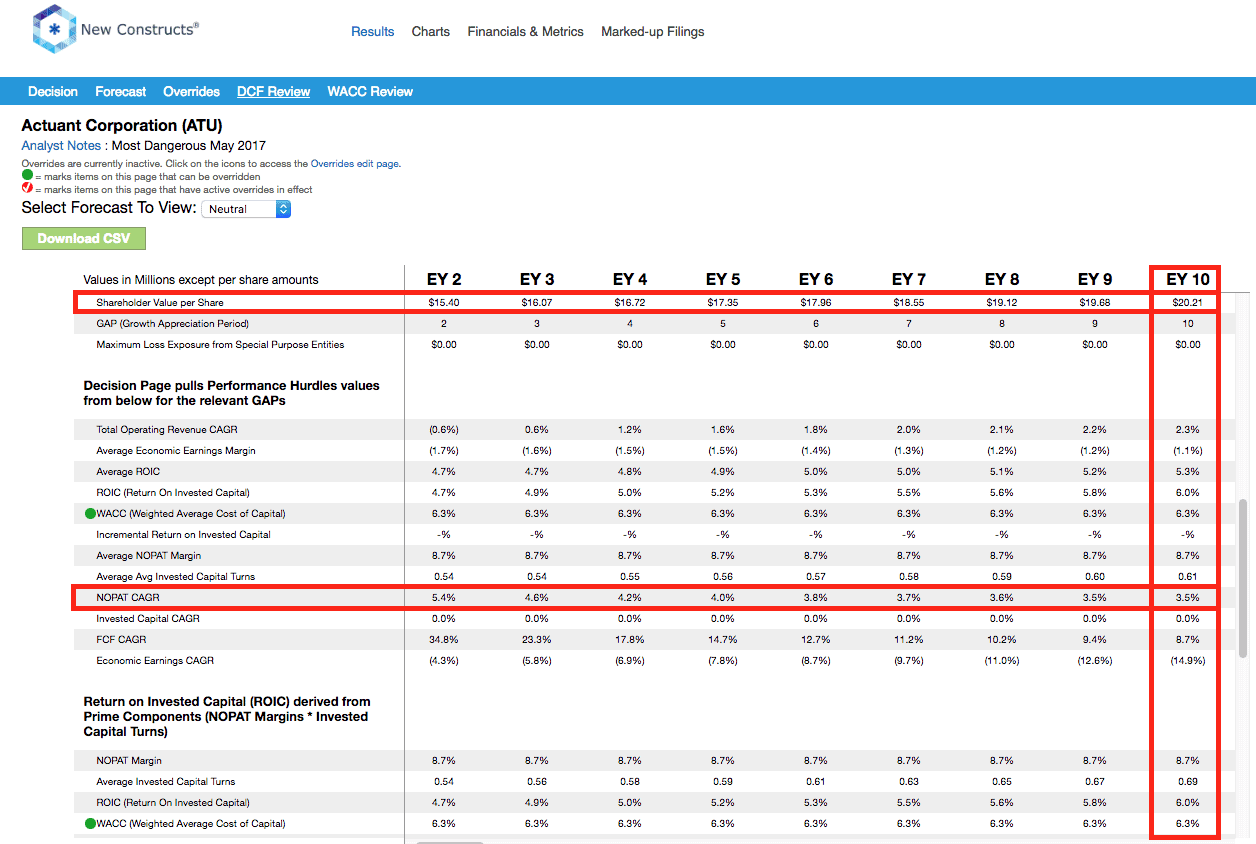Click the Average Invested Capital Turns row label
The width and height of the screenshot is (1256, 844).
coord(166,782)
